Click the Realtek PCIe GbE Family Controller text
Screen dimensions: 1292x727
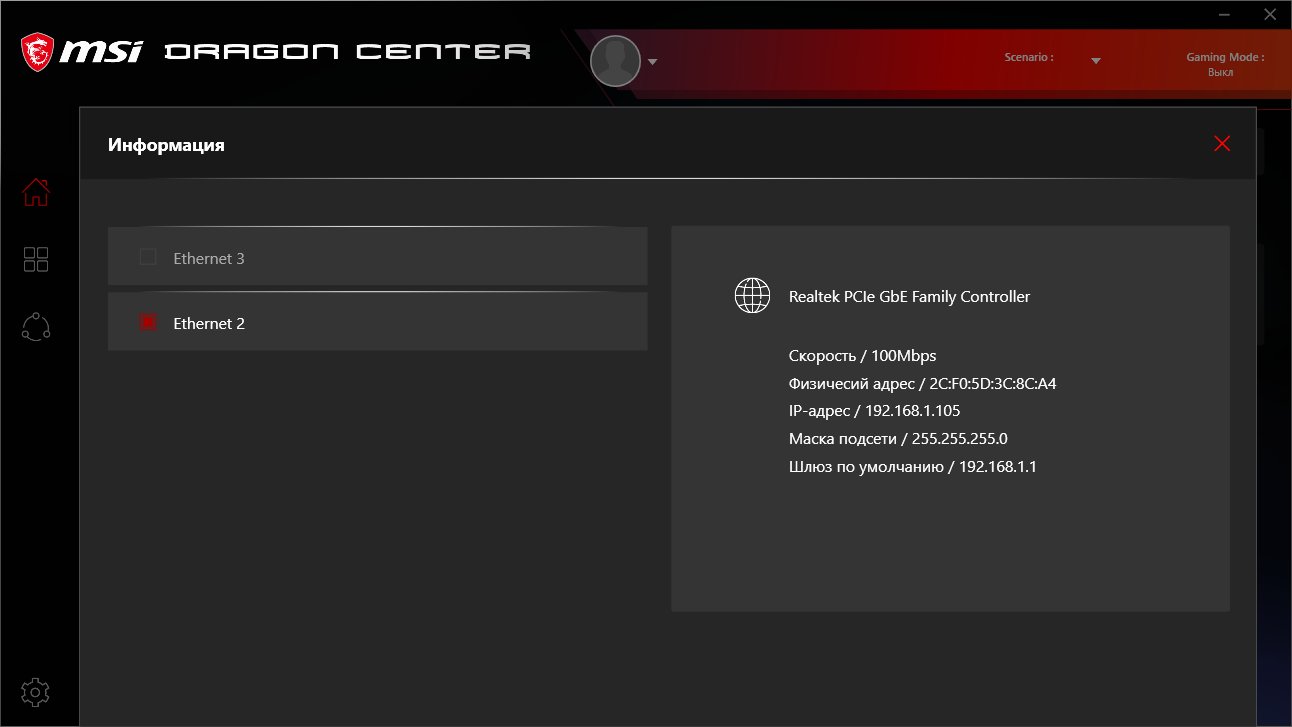(909, 296)
